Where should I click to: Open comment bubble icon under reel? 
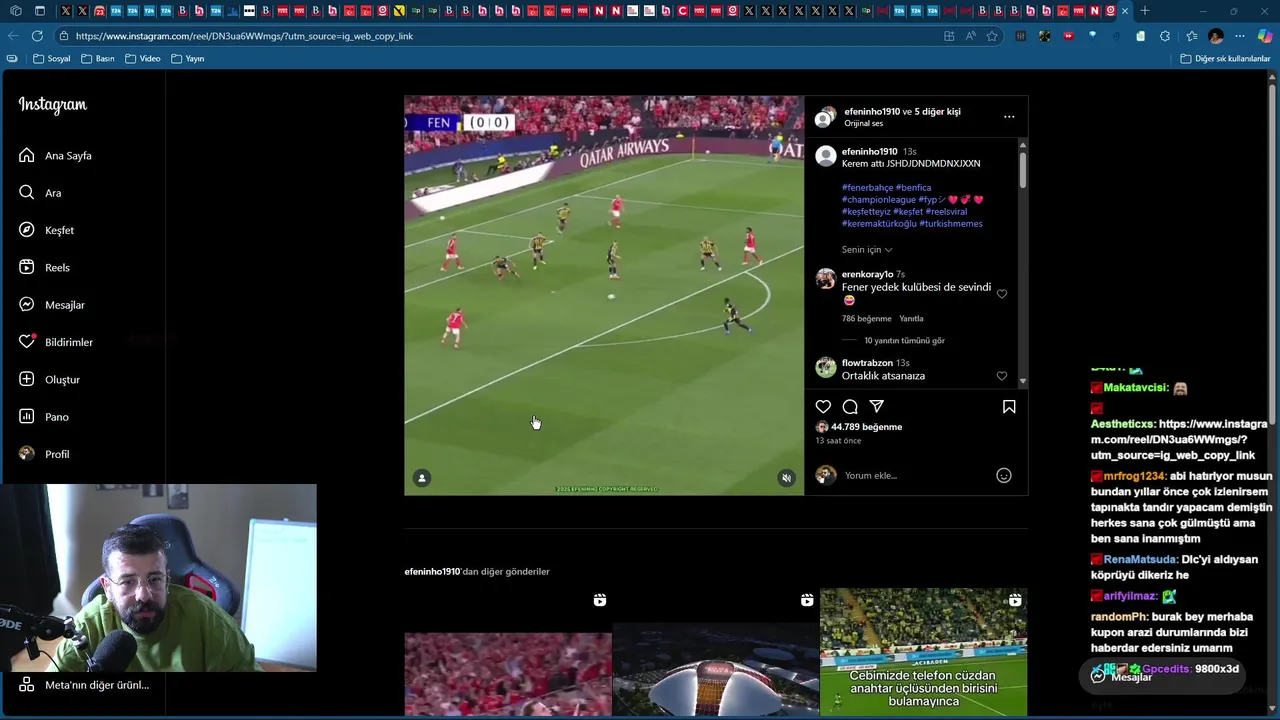(850, 407)
